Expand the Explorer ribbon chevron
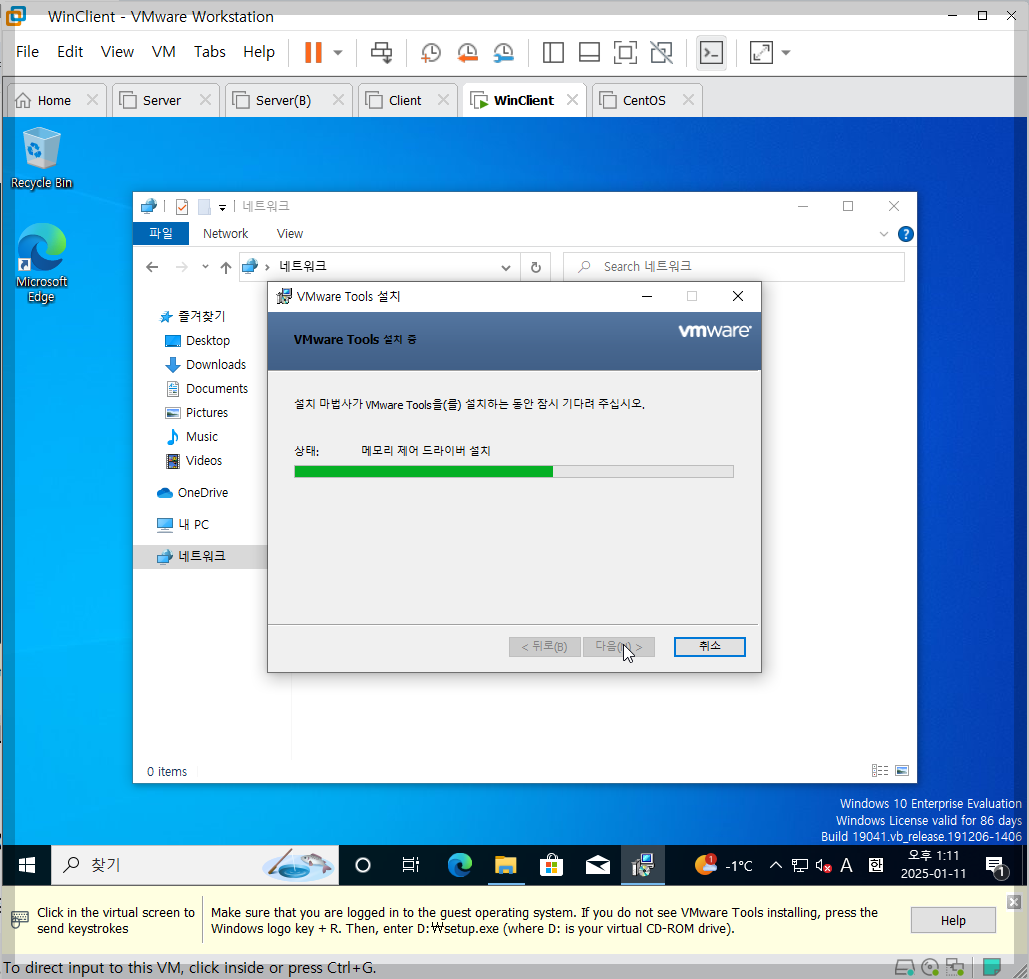Viewport: 1029px width, 979px height. (883, 234)
